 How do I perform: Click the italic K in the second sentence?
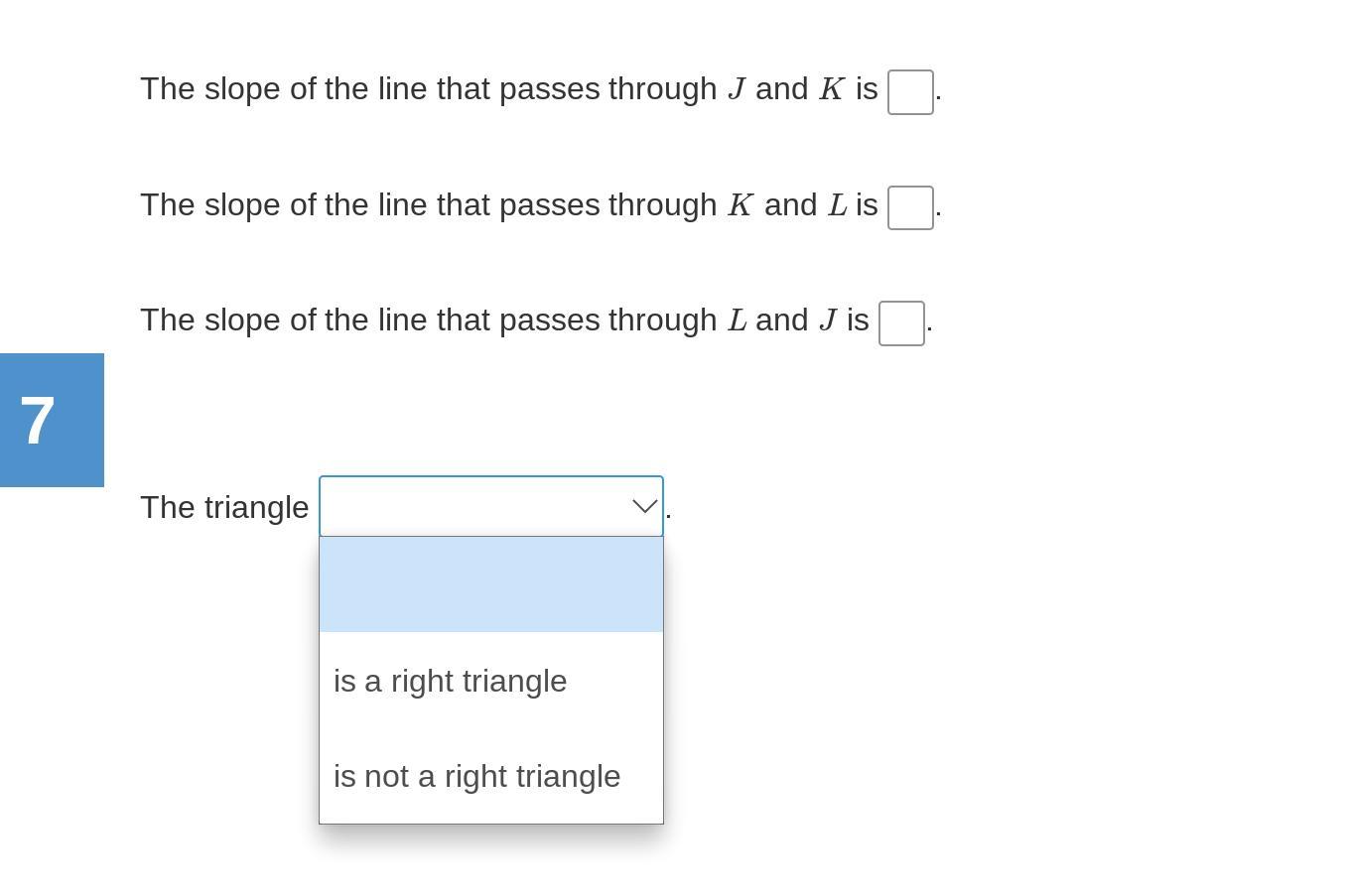pyautogui.click(x=740, y=205)
